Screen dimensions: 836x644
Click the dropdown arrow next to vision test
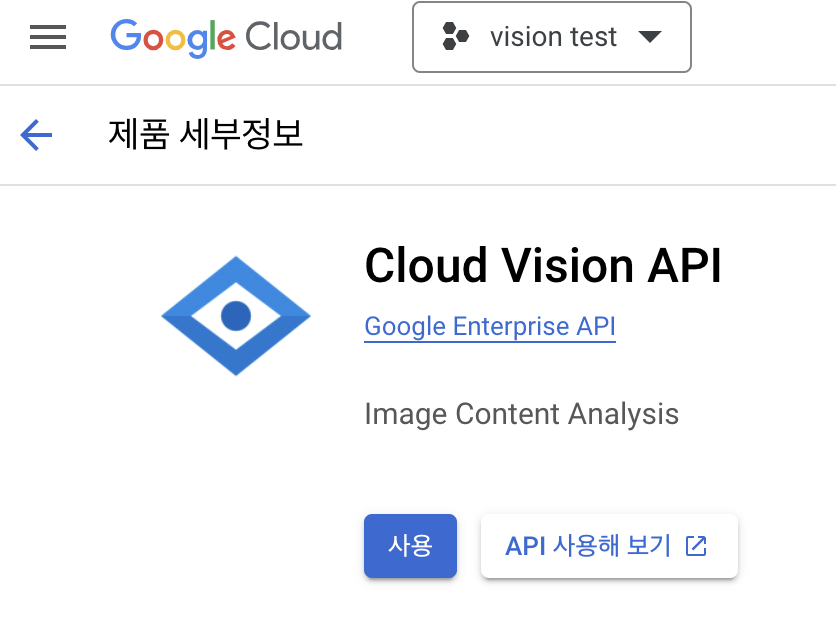pyautogui.click(x=650, y=37)
